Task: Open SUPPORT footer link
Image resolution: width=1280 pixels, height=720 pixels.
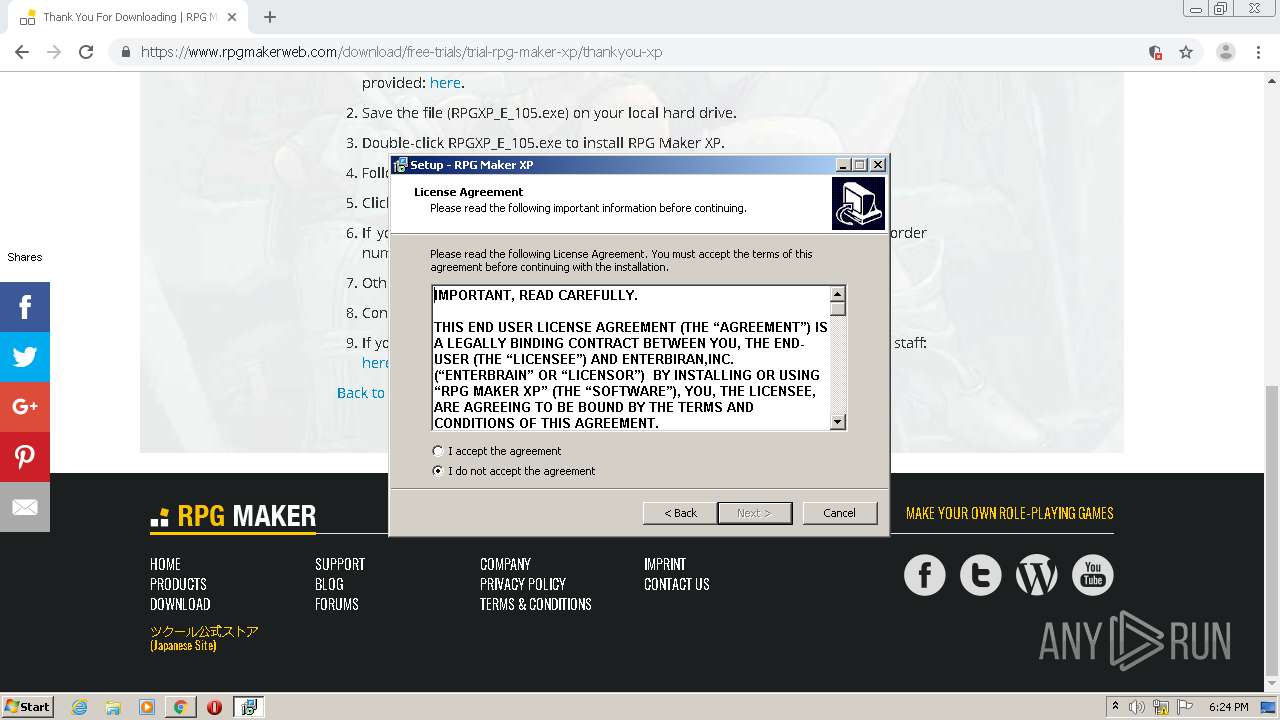Action: point(340,564)
